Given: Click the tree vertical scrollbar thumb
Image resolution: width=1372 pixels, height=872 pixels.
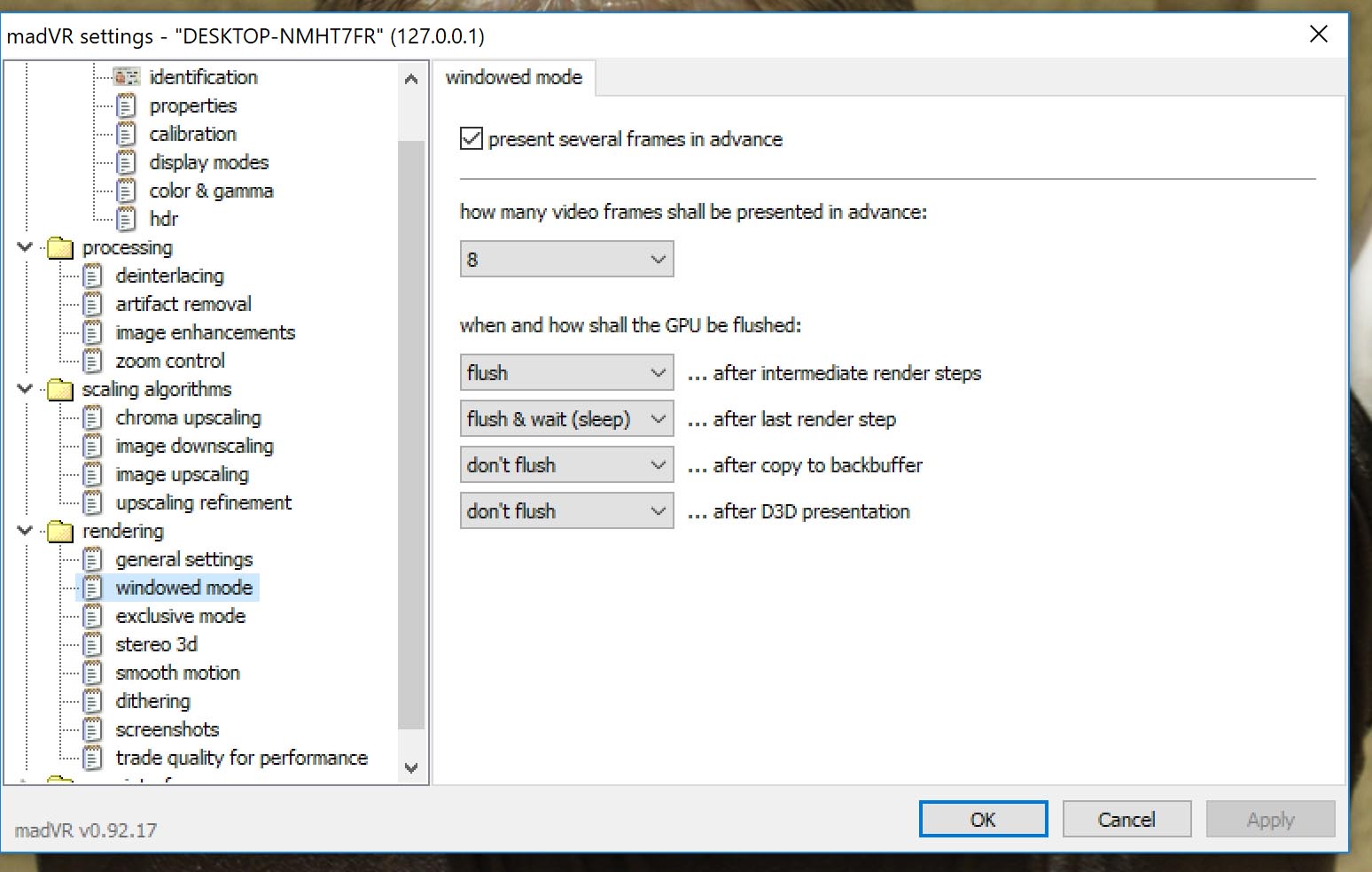Looking at the screenshot, I should point(411,434).
